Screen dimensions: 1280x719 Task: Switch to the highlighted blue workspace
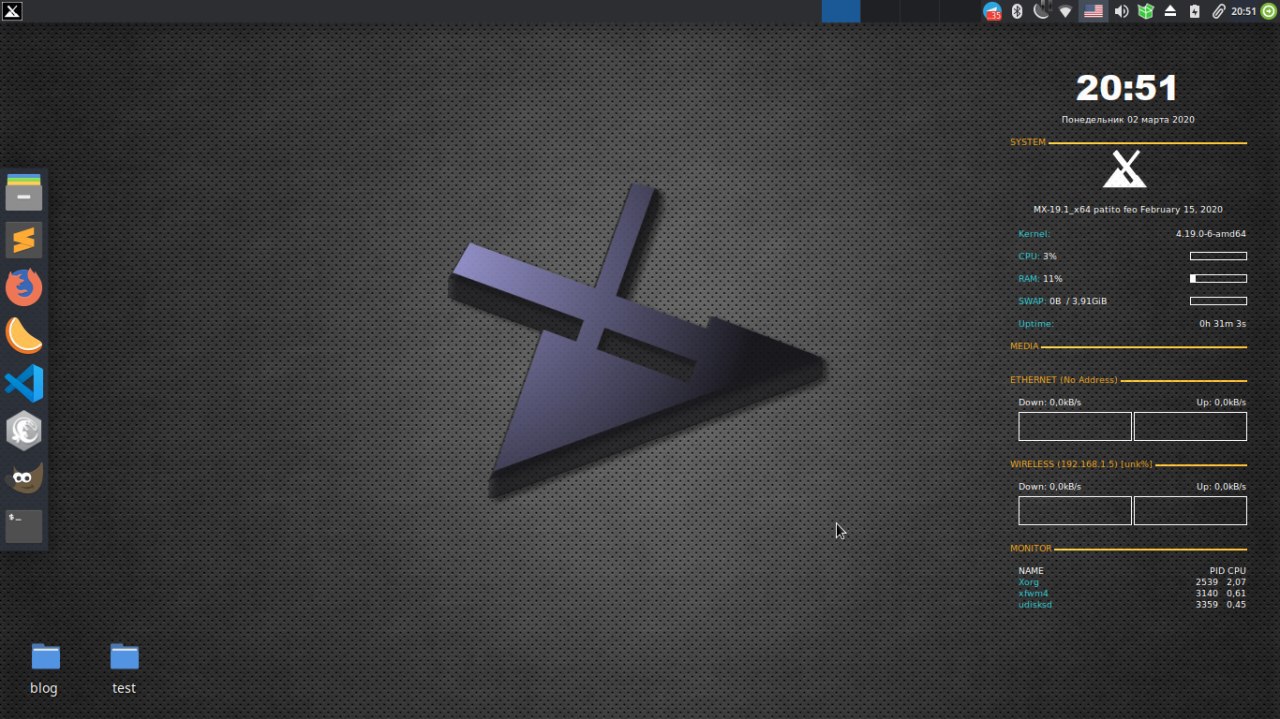(x=840, y=11)
